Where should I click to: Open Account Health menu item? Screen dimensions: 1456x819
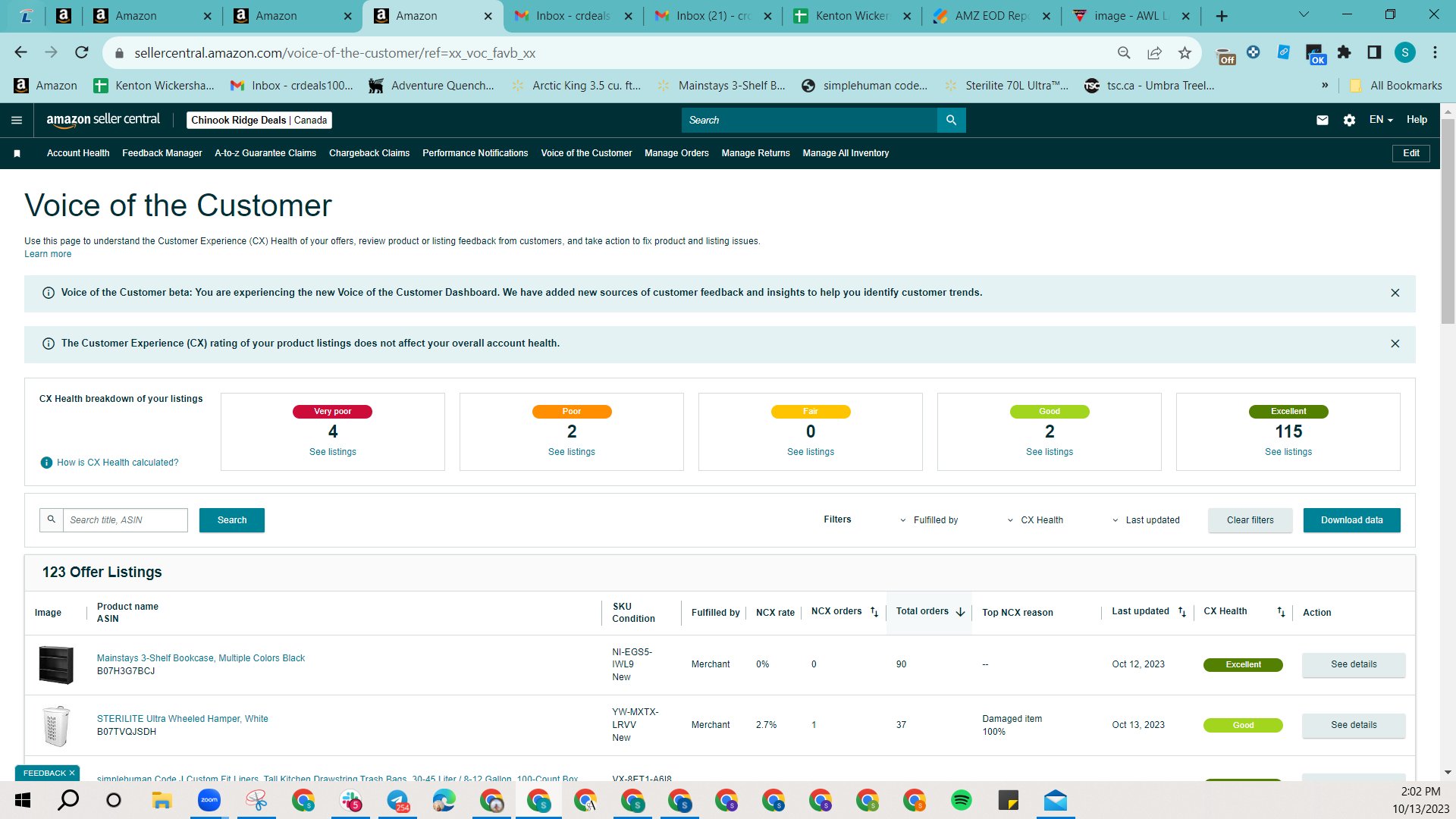pyautogui.click(x=78, y=153)
